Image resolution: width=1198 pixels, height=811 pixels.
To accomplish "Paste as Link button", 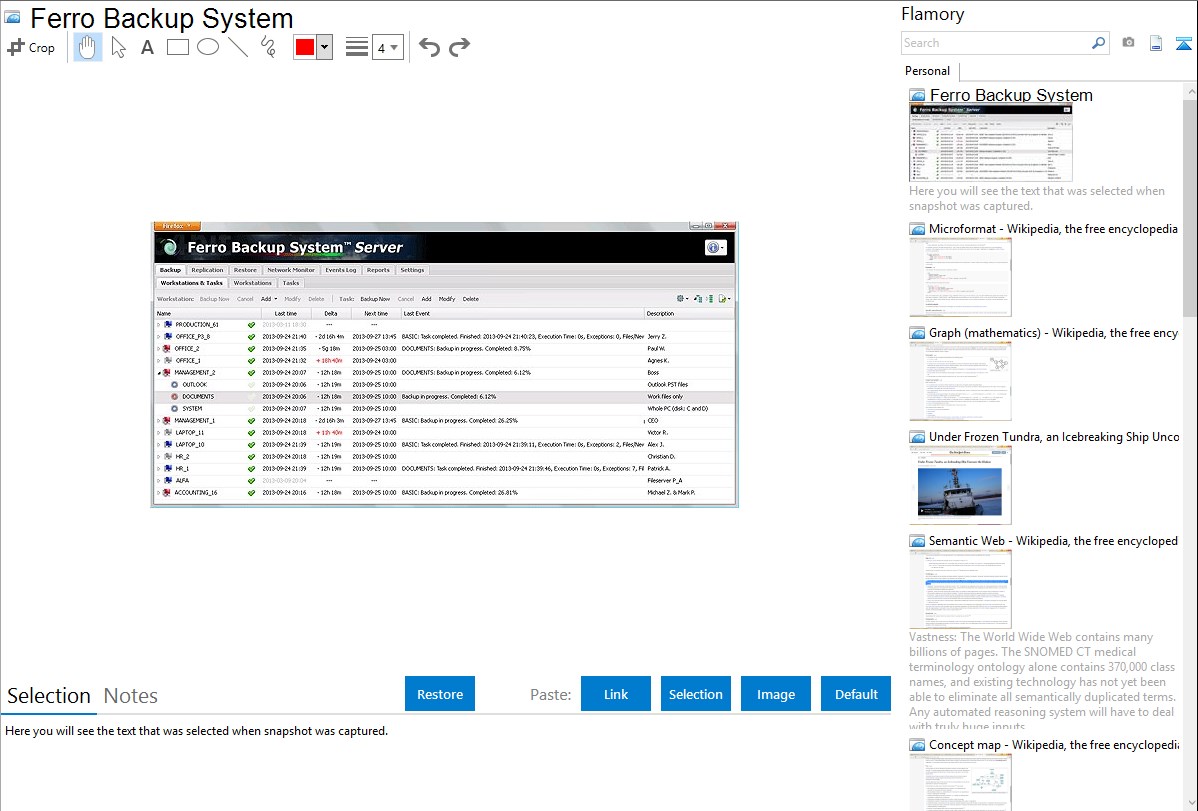I will (x=616, y=694).
